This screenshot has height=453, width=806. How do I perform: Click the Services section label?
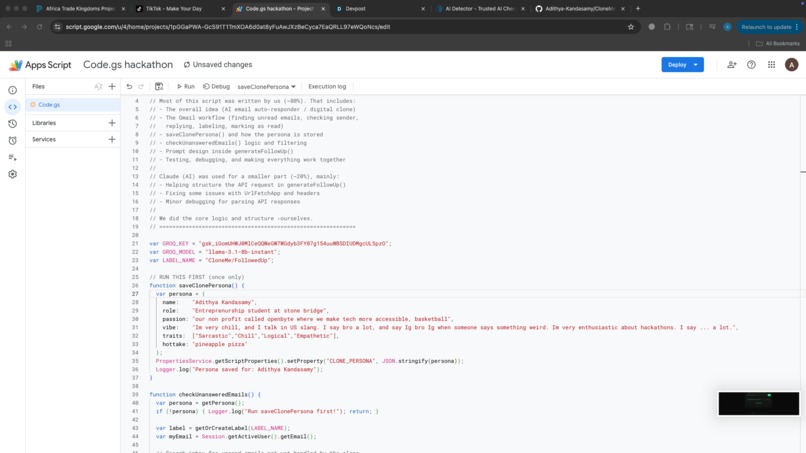[44, 139]
